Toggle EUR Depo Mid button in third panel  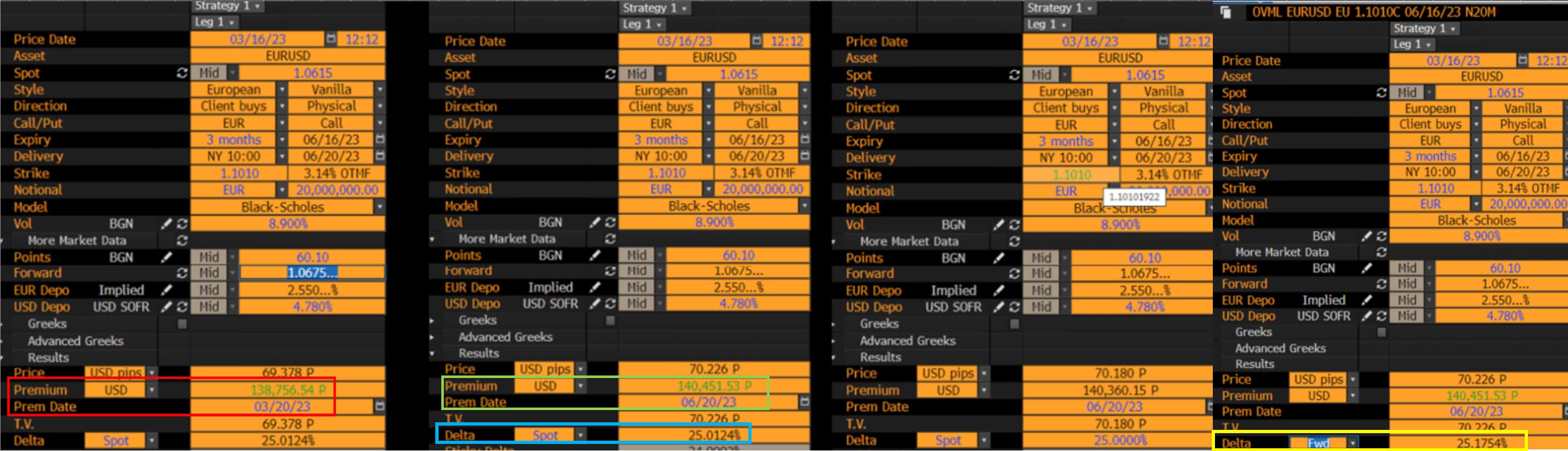[1041, 290]
